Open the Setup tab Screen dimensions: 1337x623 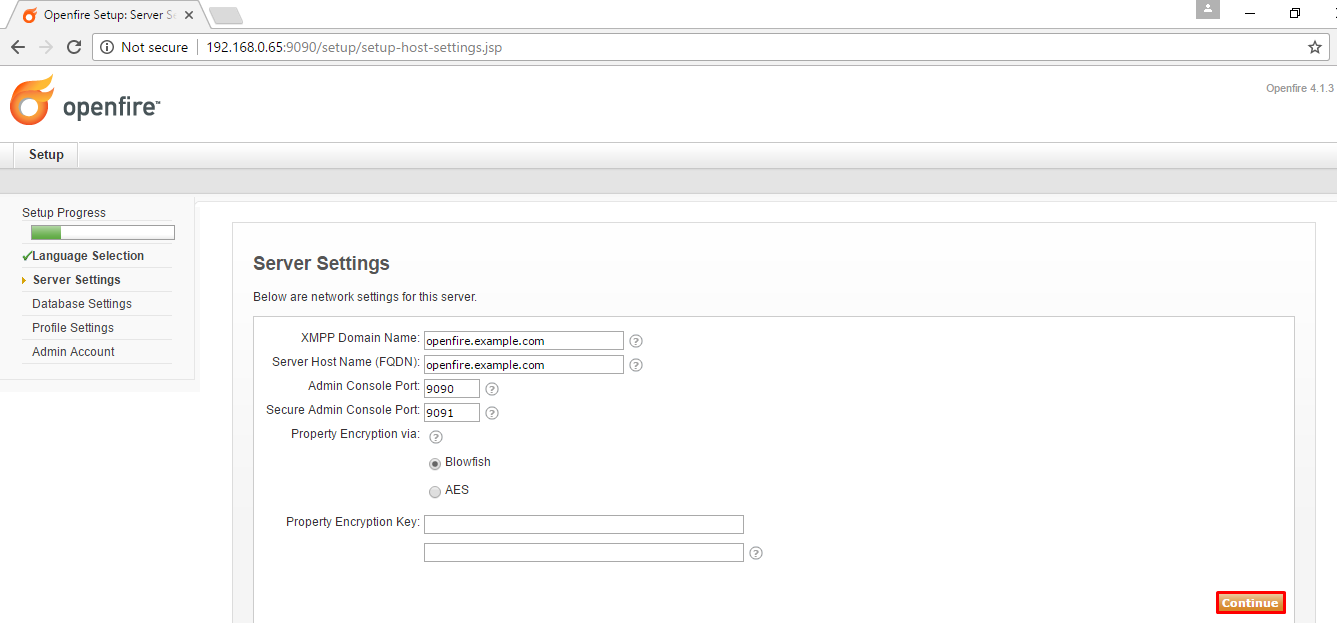click(x=46, y=155)
